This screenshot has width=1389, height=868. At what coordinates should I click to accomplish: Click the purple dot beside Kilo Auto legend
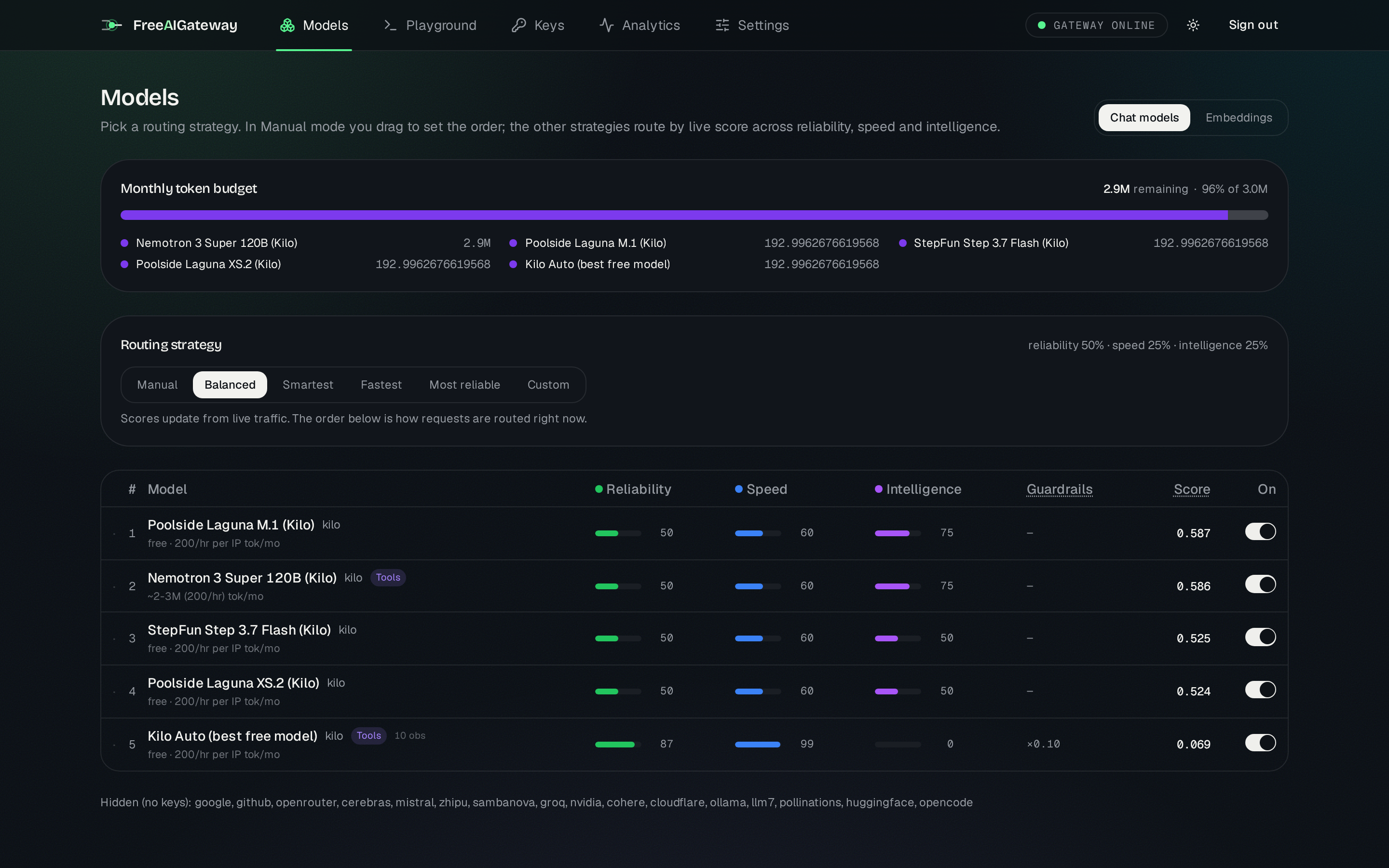click(x=513, y=264)
